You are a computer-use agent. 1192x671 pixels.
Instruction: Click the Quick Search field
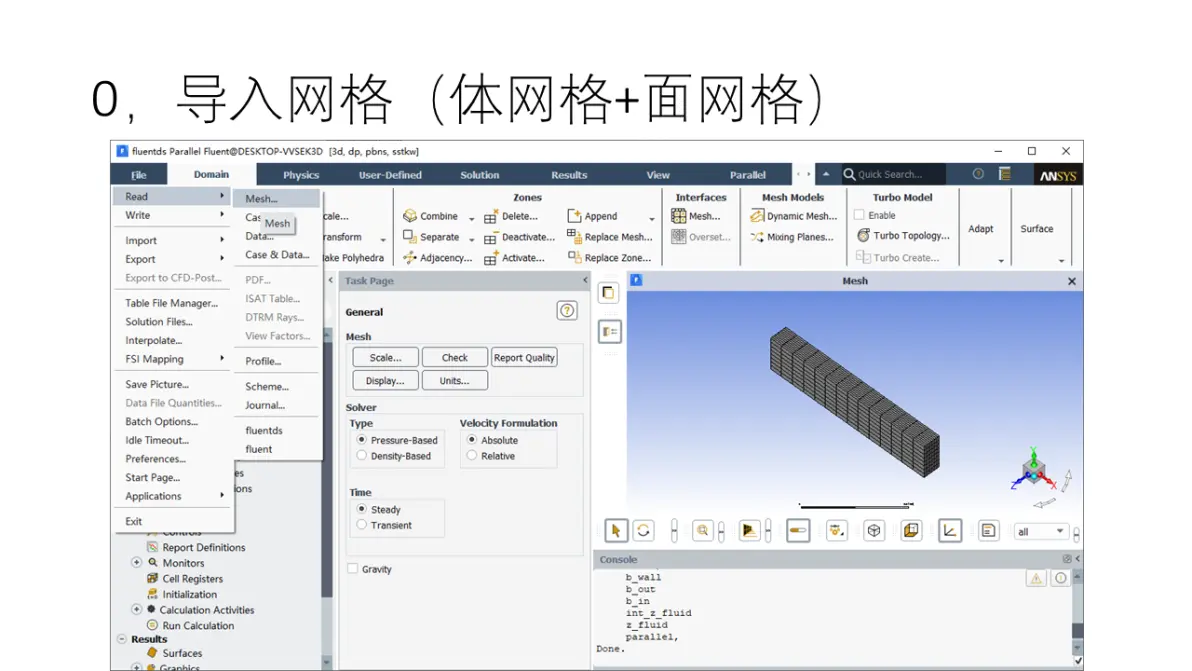click(894, 174)
